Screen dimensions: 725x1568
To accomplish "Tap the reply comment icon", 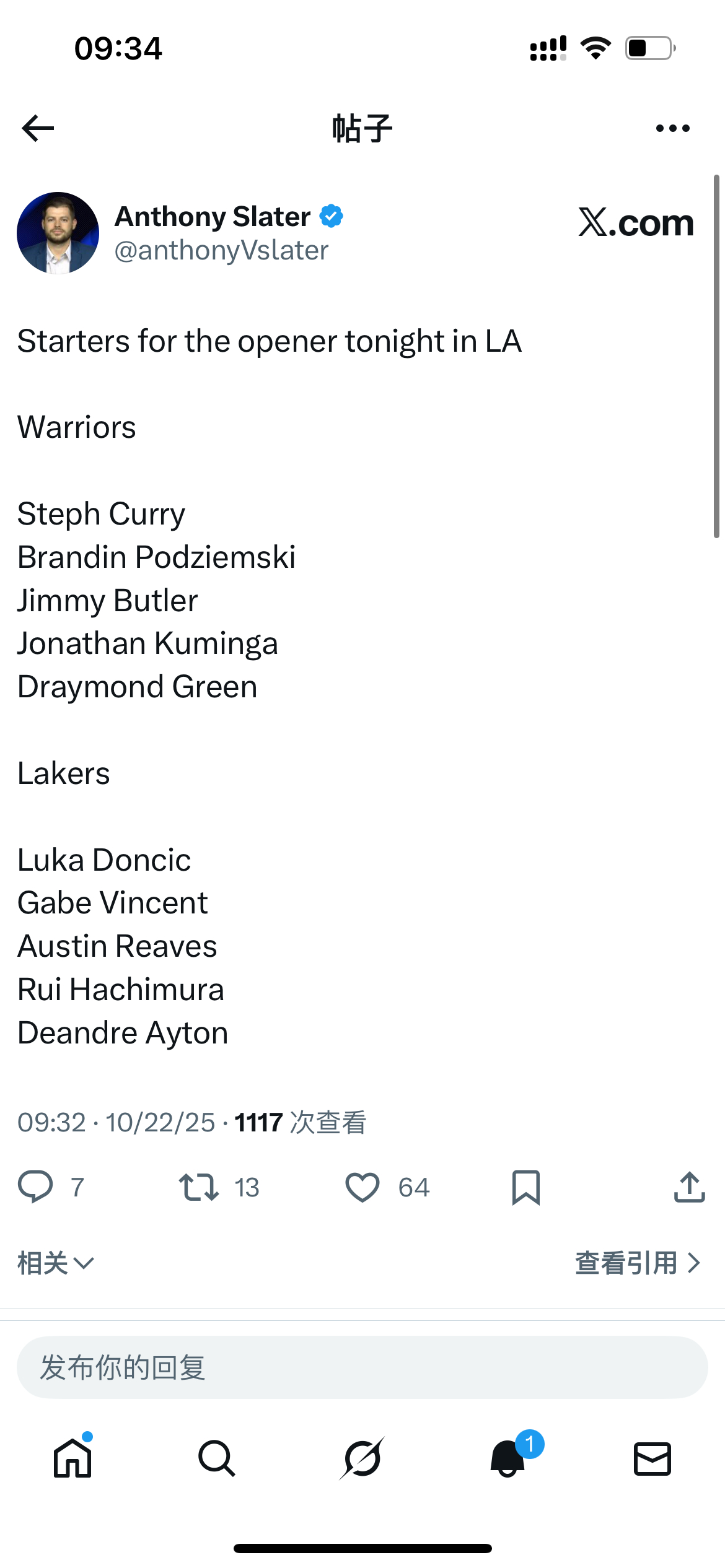I will pos(35,1187).
